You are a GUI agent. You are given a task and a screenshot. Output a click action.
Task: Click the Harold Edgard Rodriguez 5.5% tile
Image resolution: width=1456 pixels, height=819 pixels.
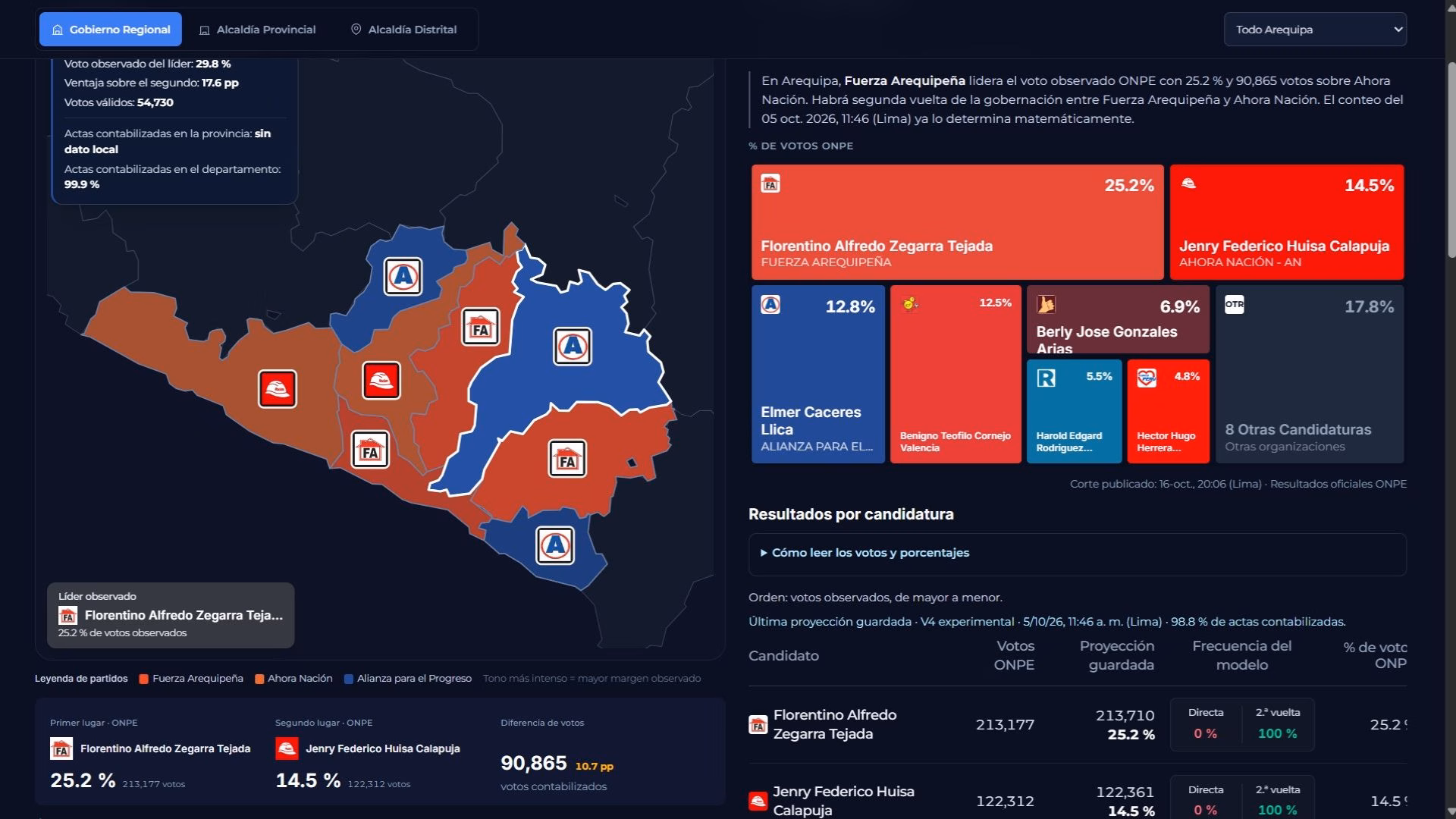(x=1074, y=411)
